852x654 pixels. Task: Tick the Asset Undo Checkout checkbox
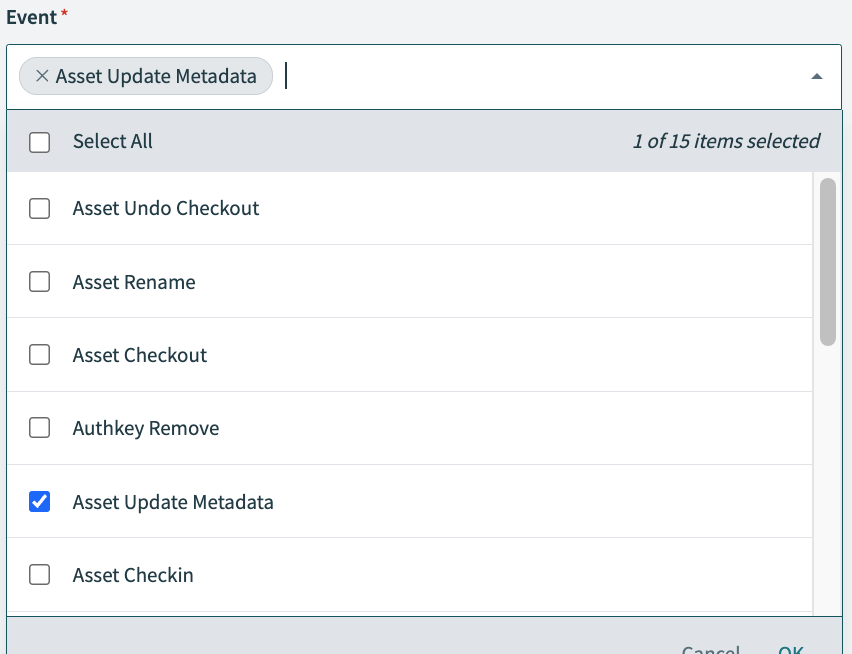[40, 208]
